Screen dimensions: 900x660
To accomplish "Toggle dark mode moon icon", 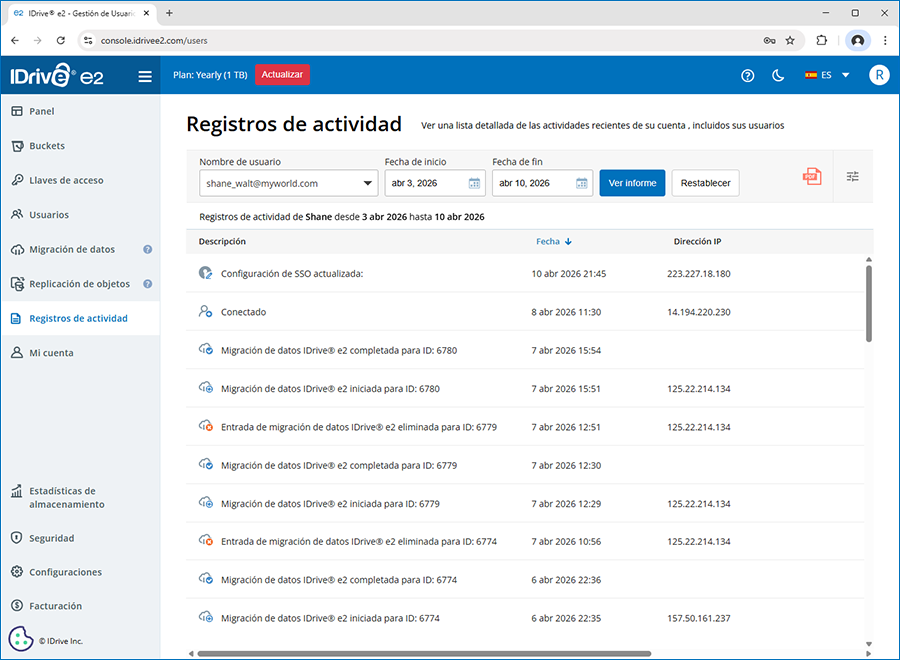I will pyautogui.click(x=778, y=76).
